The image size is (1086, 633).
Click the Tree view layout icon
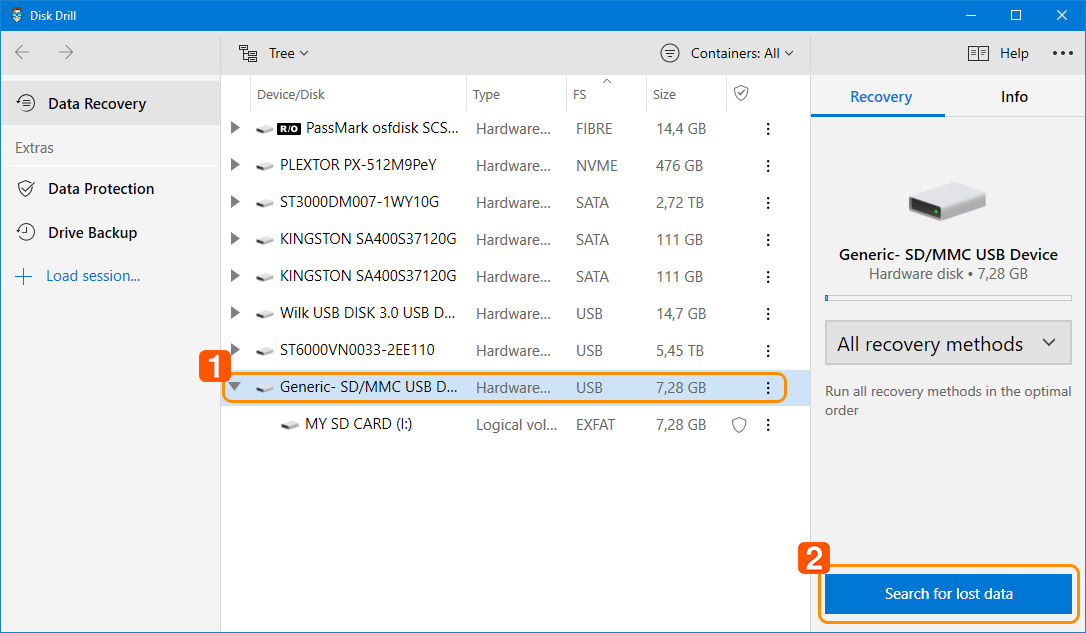[247, 52]
